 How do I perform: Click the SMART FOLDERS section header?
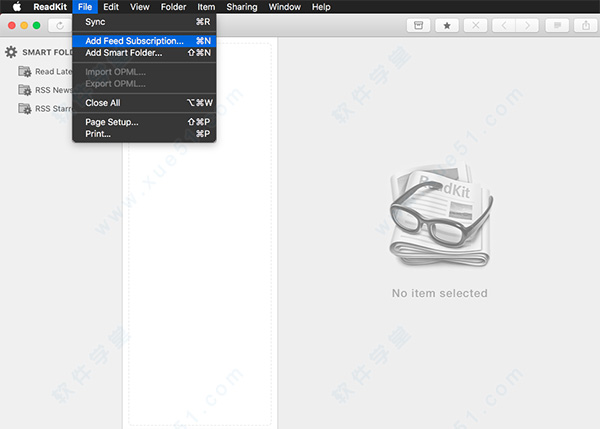(x=47, y=52)
